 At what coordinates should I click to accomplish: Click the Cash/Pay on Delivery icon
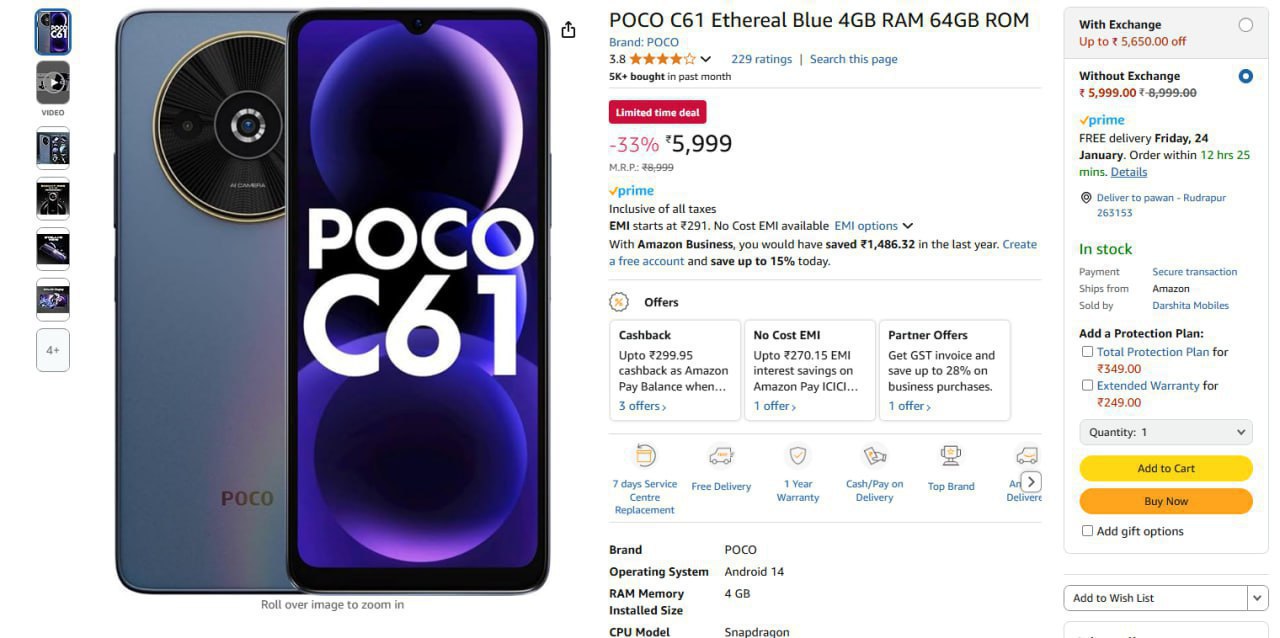point(875,456)
